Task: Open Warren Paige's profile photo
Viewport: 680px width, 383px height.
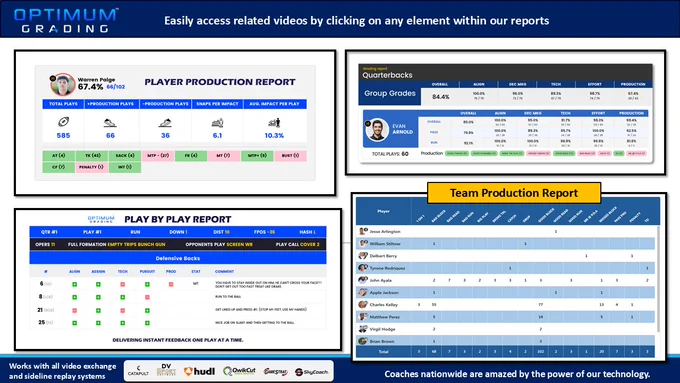Action: 63,84
